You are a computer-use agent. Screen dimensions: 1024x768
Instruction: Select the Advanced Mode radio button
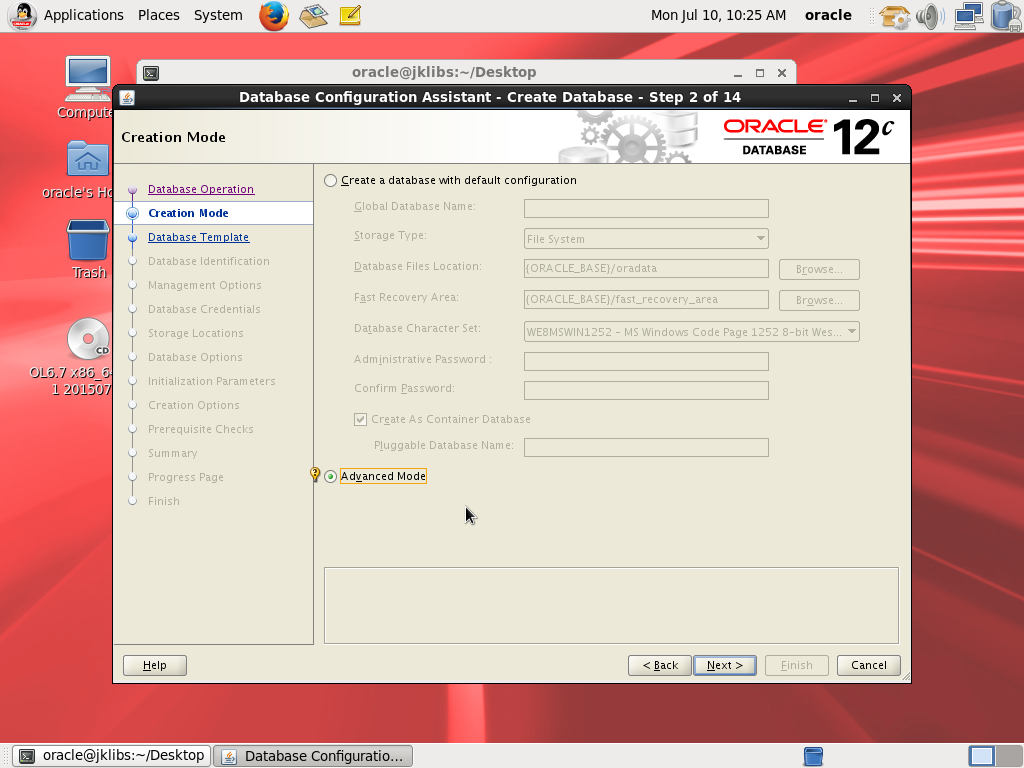(x=331, y=477)
